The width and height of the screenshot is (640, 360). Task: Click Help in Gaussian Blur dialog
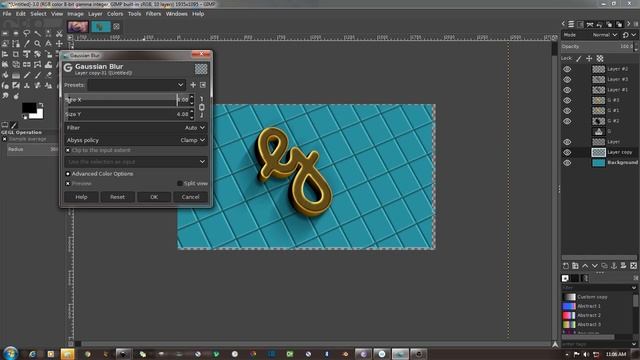coord(81,197)
